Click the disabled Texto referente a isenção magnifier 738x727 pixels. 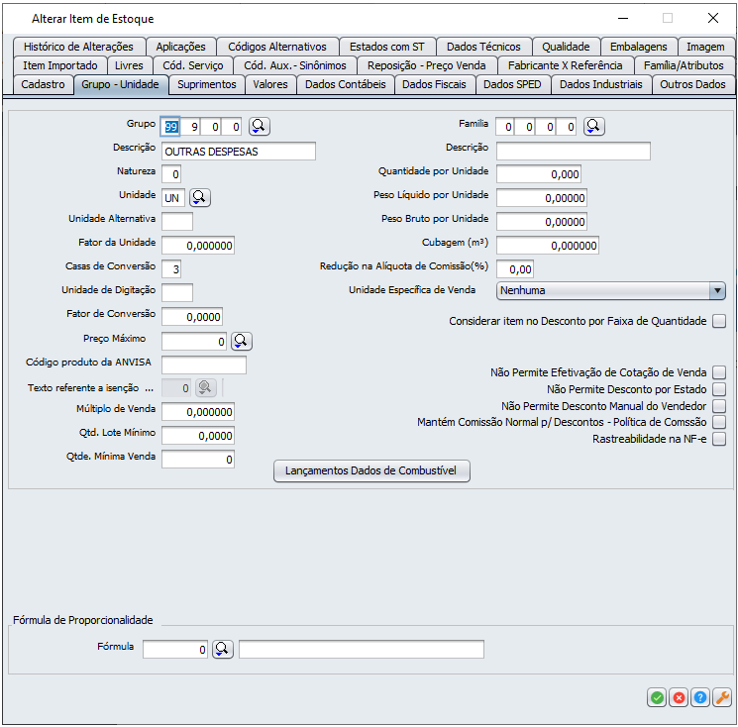[206, 388]
